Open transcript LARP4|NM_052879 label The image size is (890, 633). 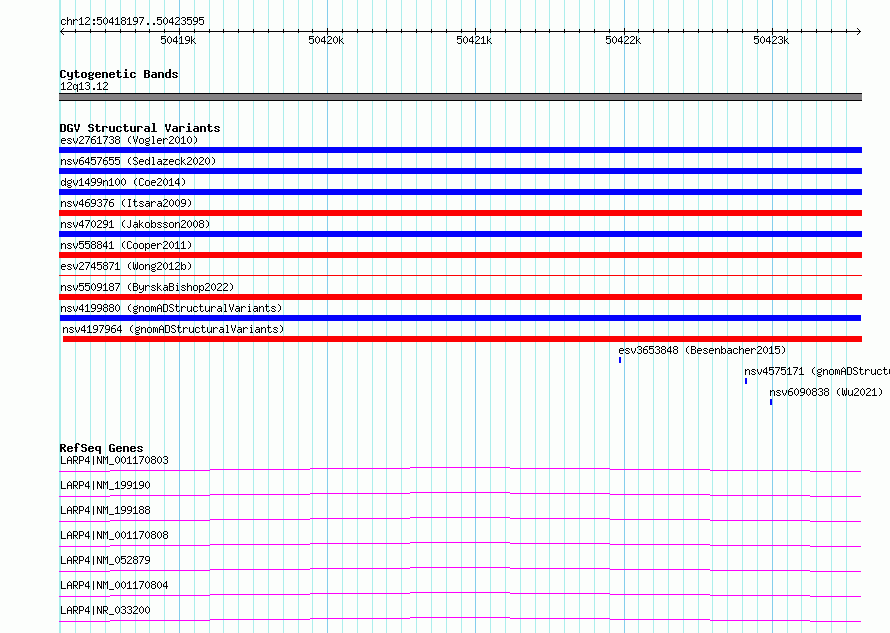pos(105,560)
